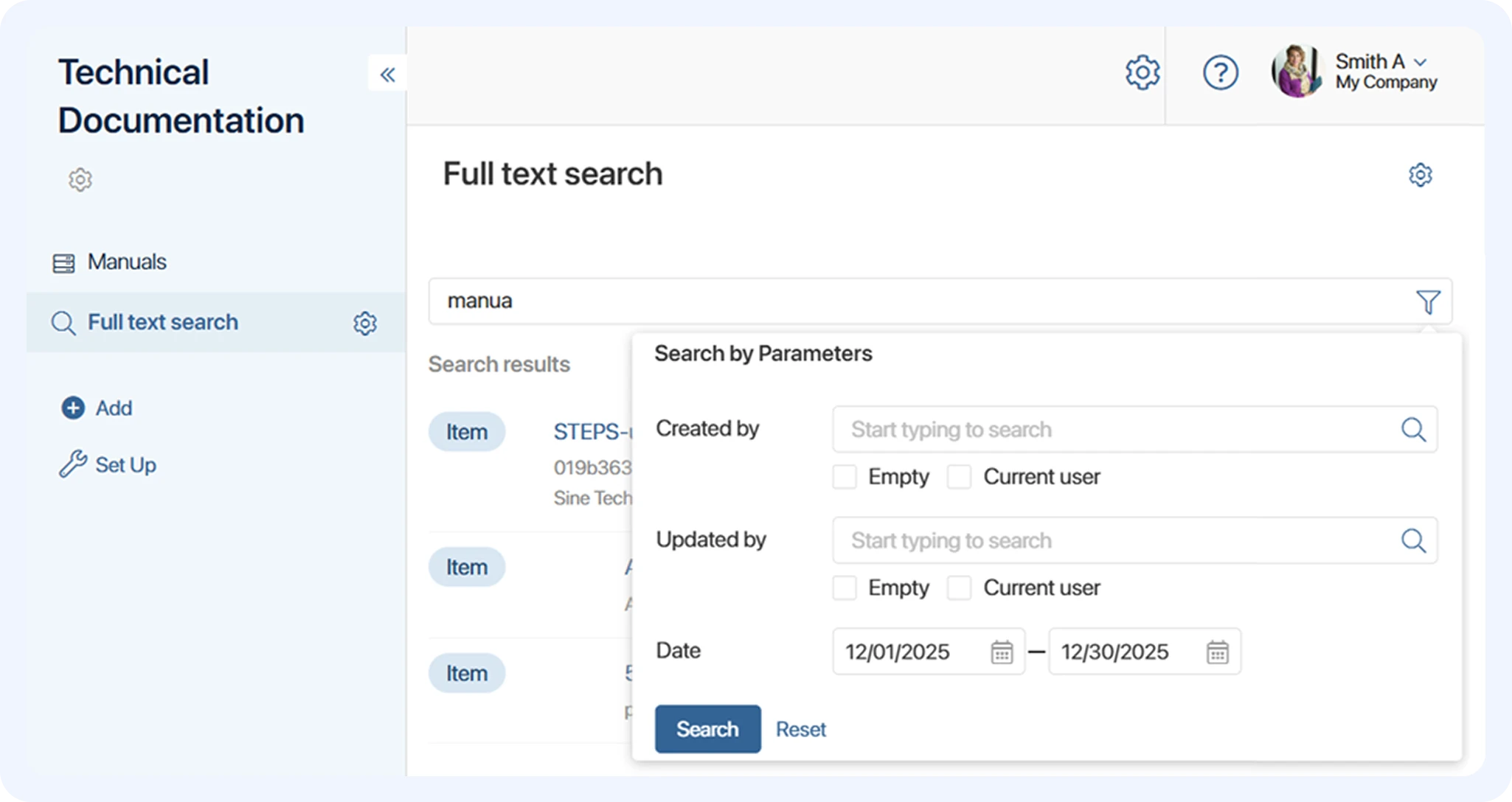The image size is (1512, 802).
Task: Expand Smith A user account dropdown
Action: coord(1420,62)
